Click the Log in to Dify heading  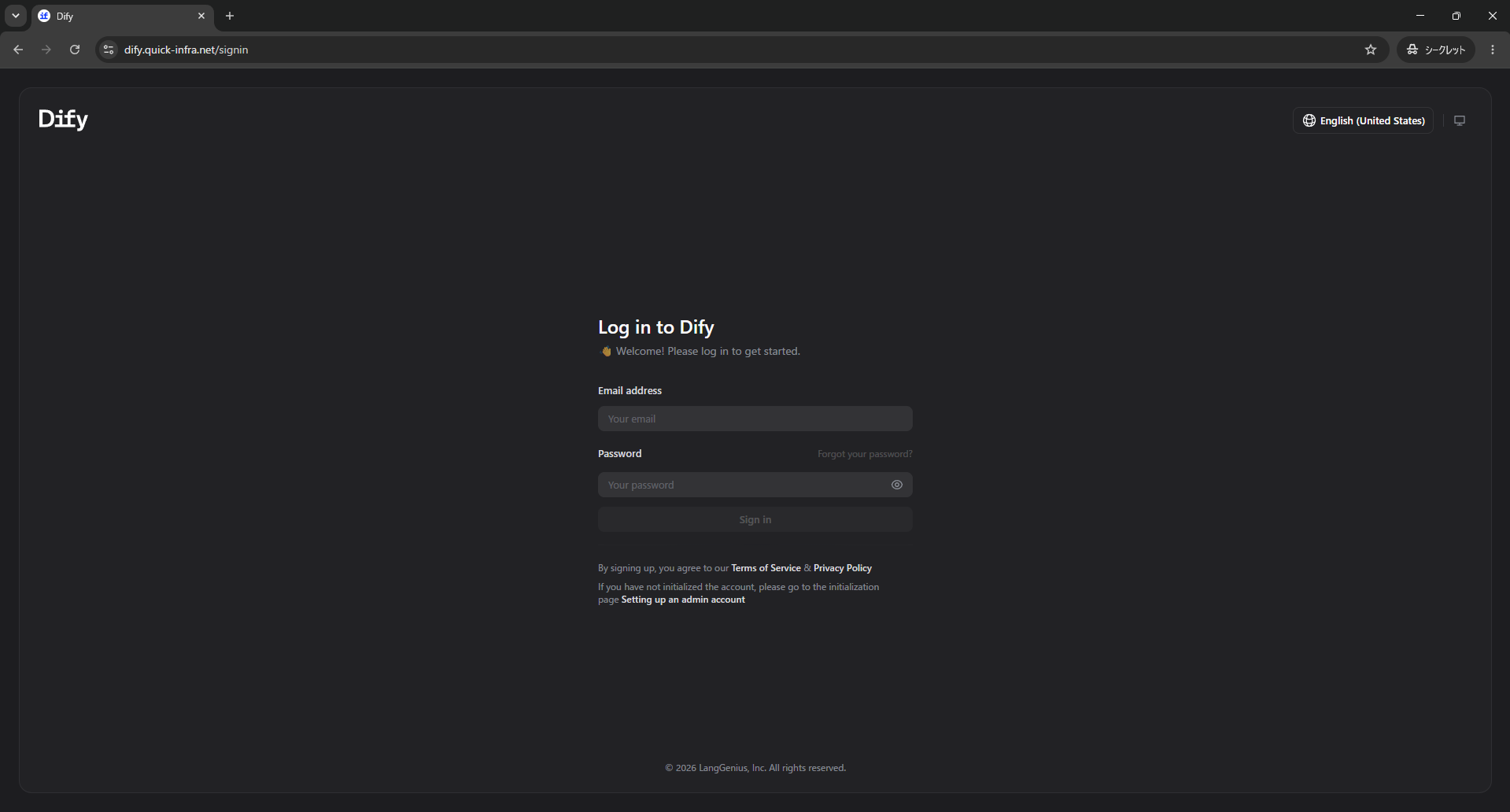pyautogui.click(x=656, y=327)
